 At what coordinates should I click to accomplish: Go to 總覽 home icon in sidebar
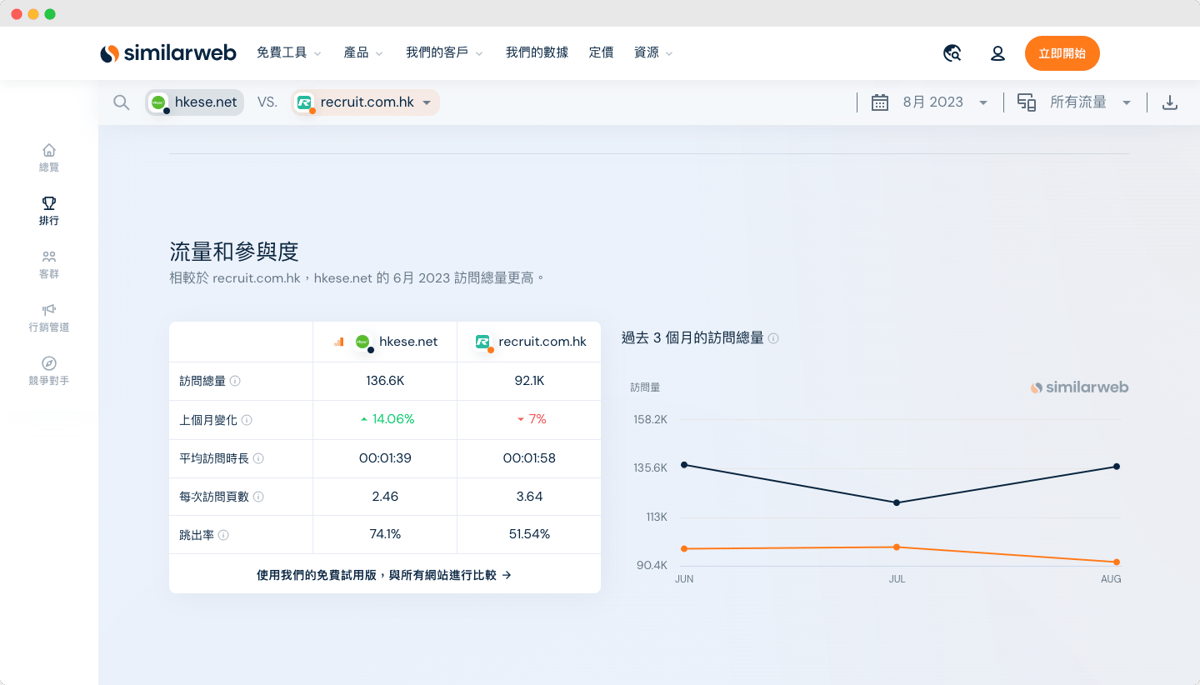[49, 151]
